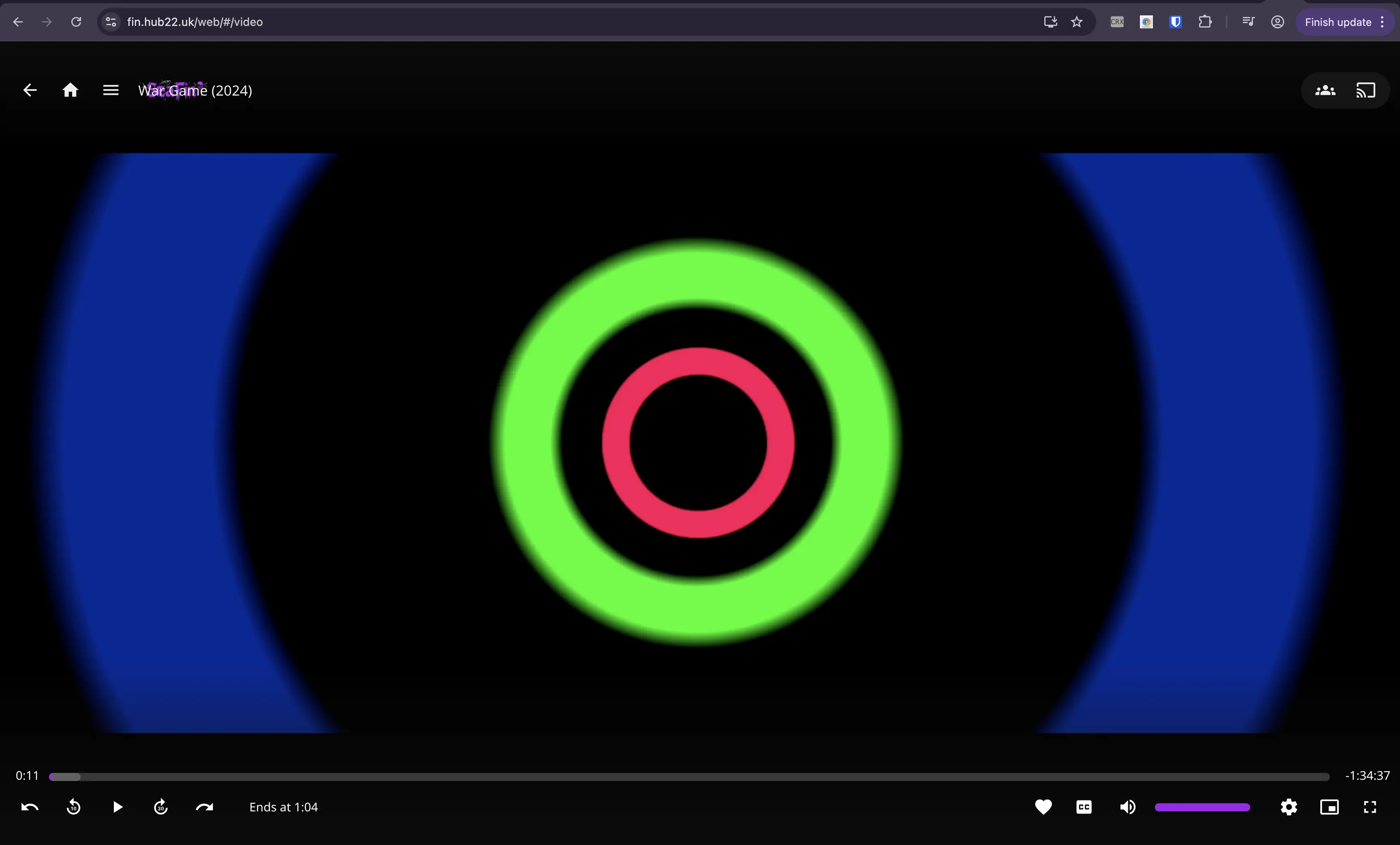The height and width of the screenshot is (845, 1400).
Task: Mark War Game as a favorite
Action: [x=1043, y=807]
